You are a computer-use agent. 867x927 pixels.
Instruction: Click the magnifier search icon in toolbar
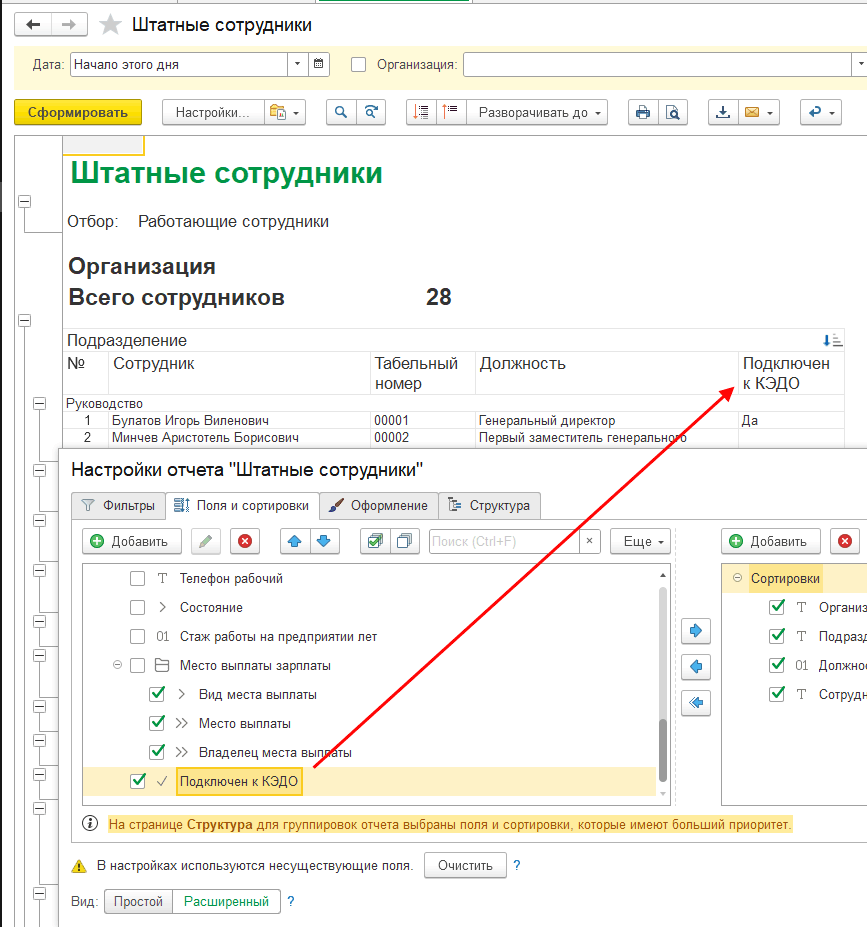[x=341, y=112]
